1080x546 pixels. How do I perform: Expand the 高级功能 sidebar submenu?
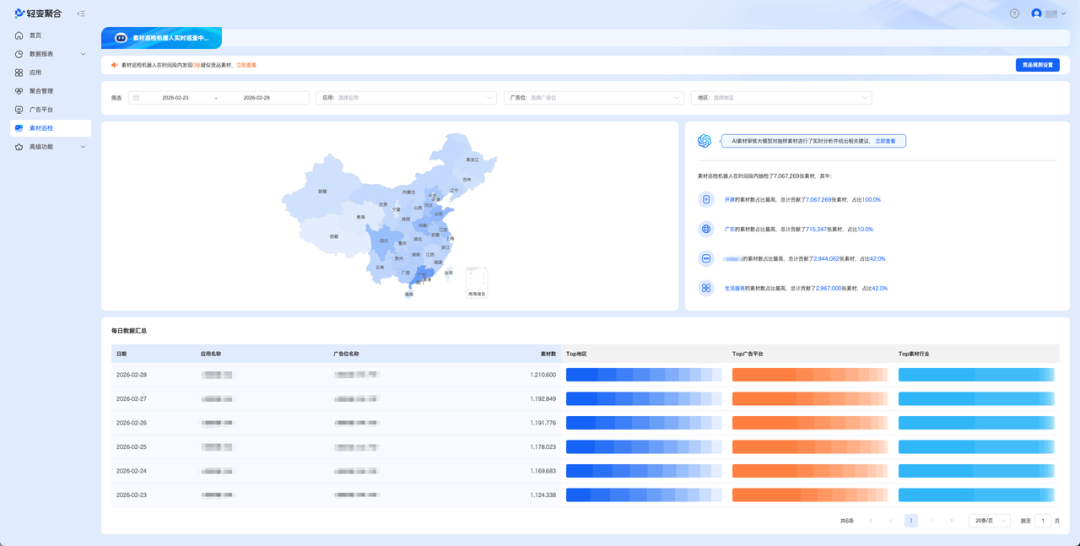pyautogui.click(x=50, y=147)
